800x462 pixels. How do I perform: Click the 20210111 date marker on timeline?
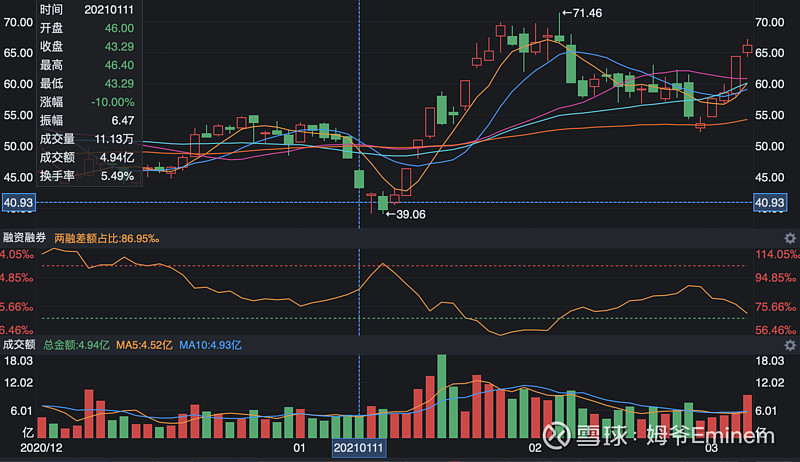[x=358, y=450]
